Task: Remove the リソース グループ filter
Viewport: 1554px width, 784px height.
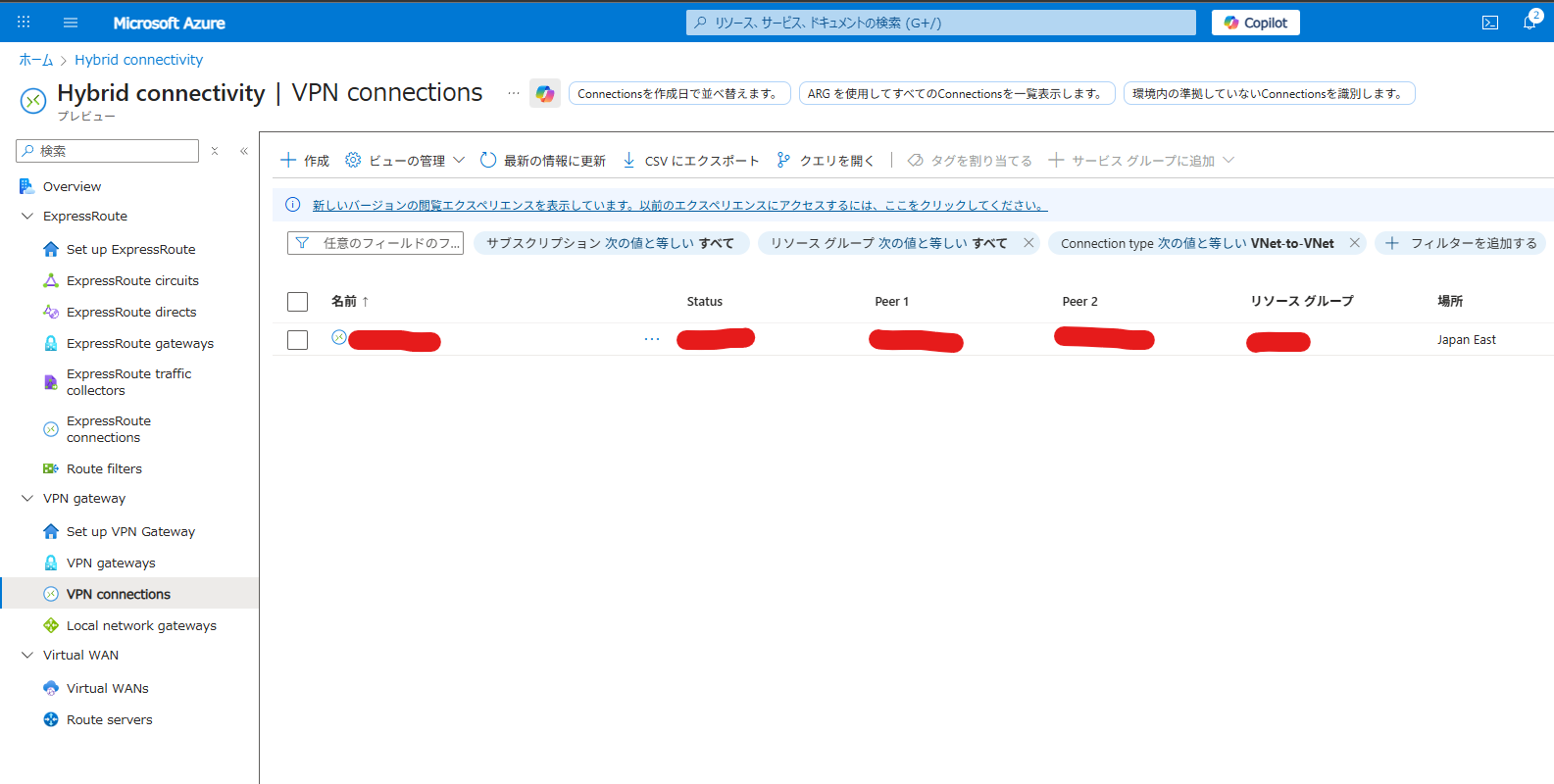Action: (1028, 243)
